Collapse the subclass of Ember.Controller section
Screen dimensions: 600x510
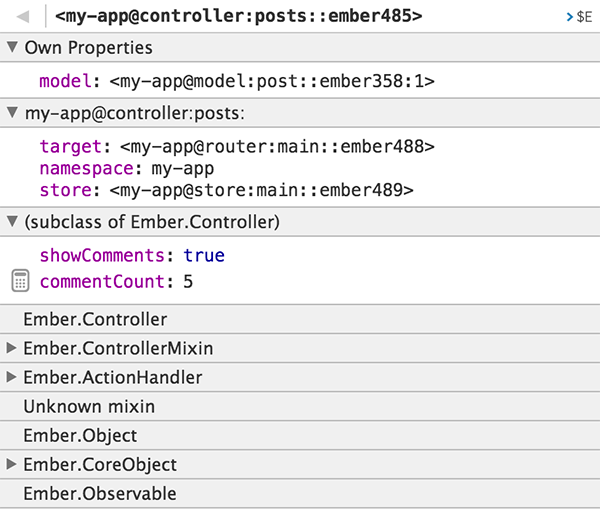(x=11, y=221)
